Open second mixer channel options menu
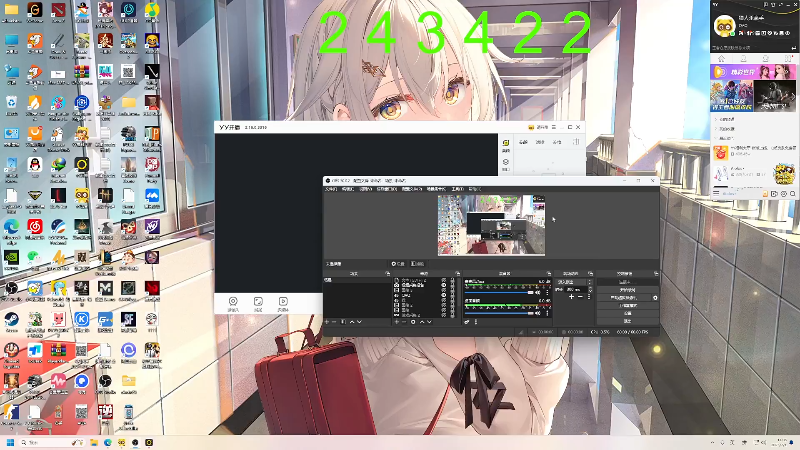Screen dimensions: 800x450 [547, 313]
